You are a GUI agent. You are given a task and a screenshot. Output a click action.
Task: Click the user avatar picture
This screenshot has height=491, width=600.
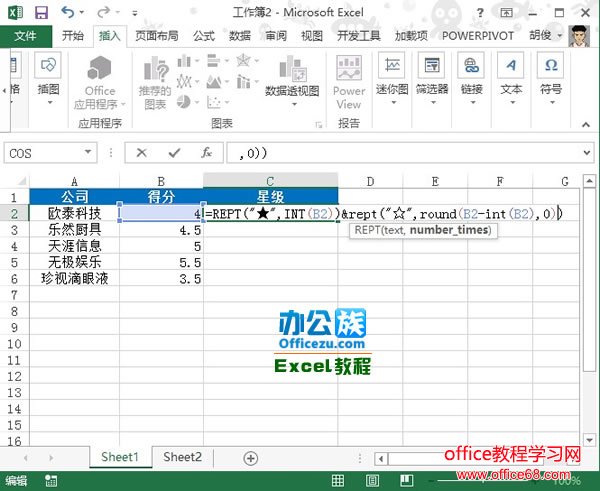pyautogui.click(x=578, y=36)
